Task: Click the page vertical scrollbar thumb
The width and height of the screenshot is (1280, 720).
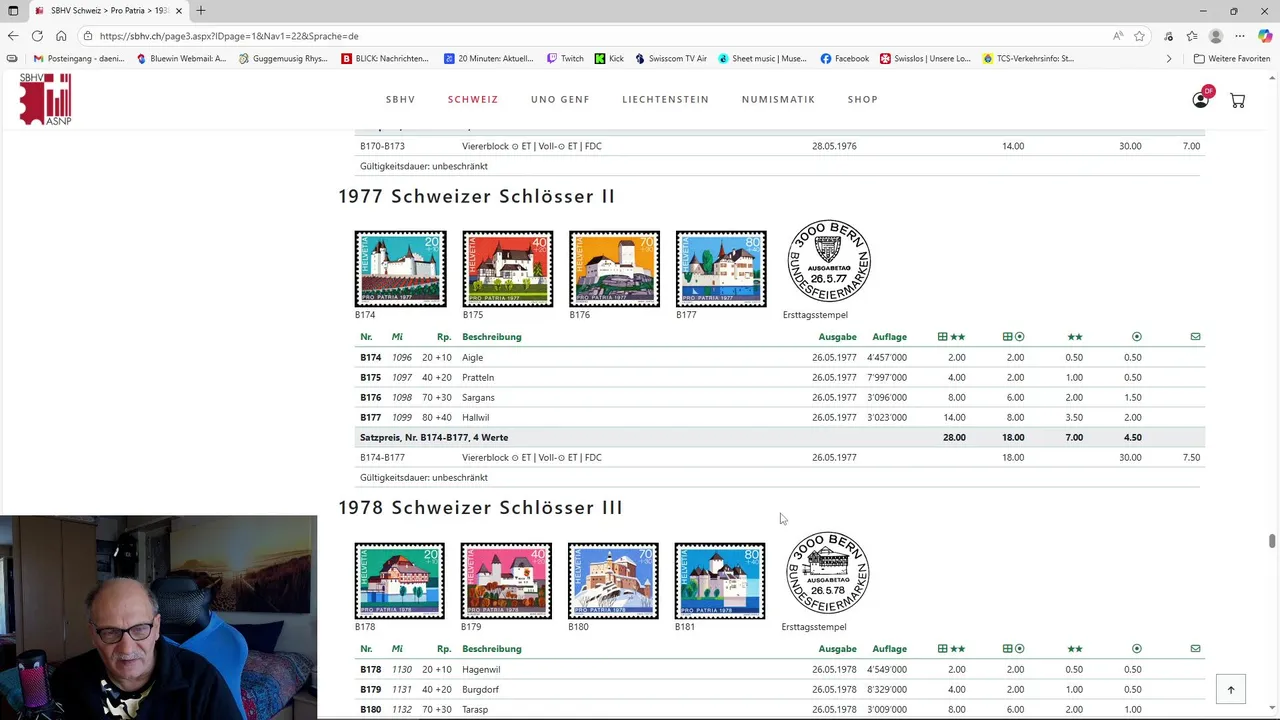Action: (x=1272, y=541)
